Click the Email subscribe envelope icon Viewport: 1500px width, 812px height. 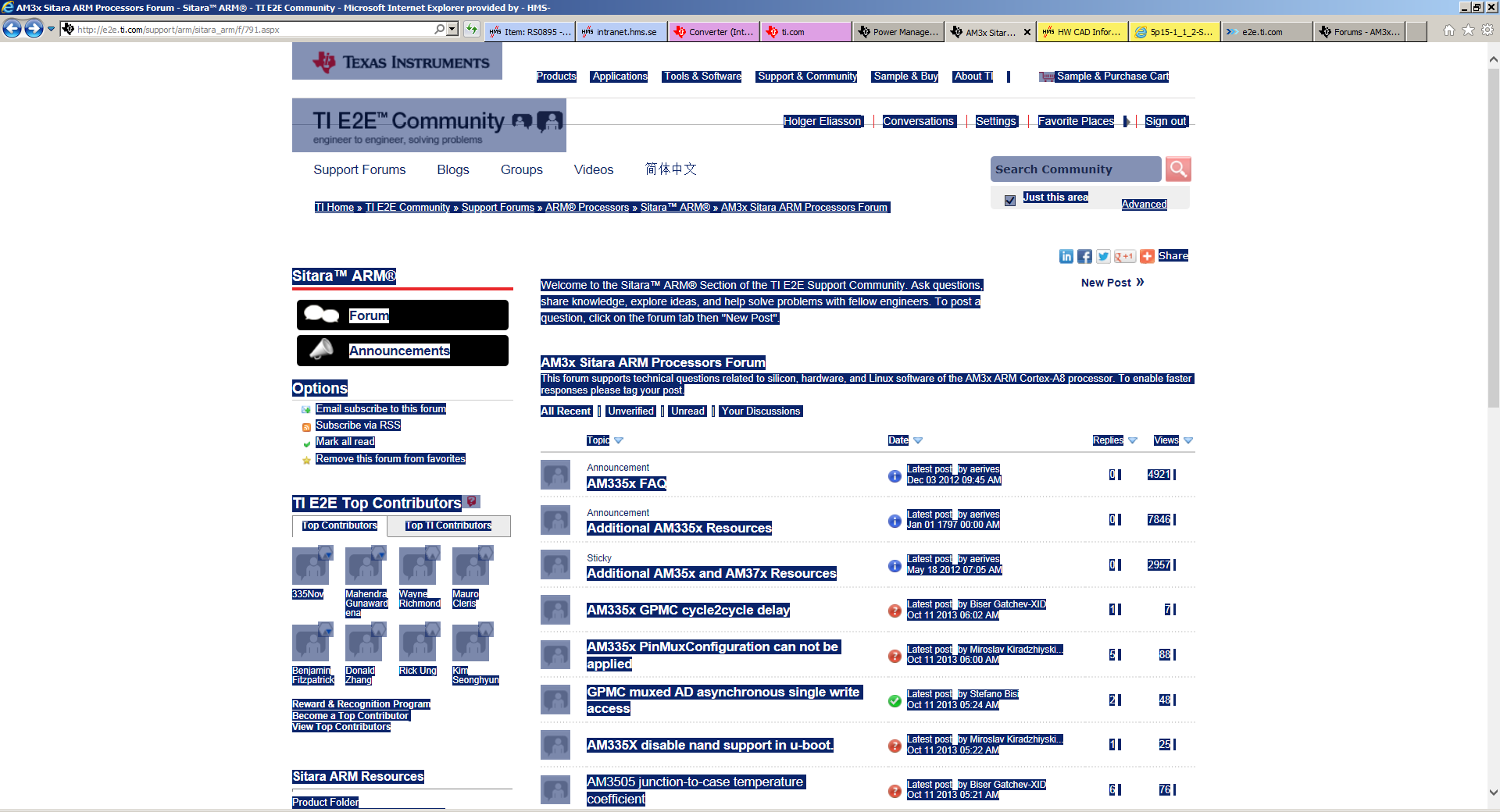click(x=306, y=410)
